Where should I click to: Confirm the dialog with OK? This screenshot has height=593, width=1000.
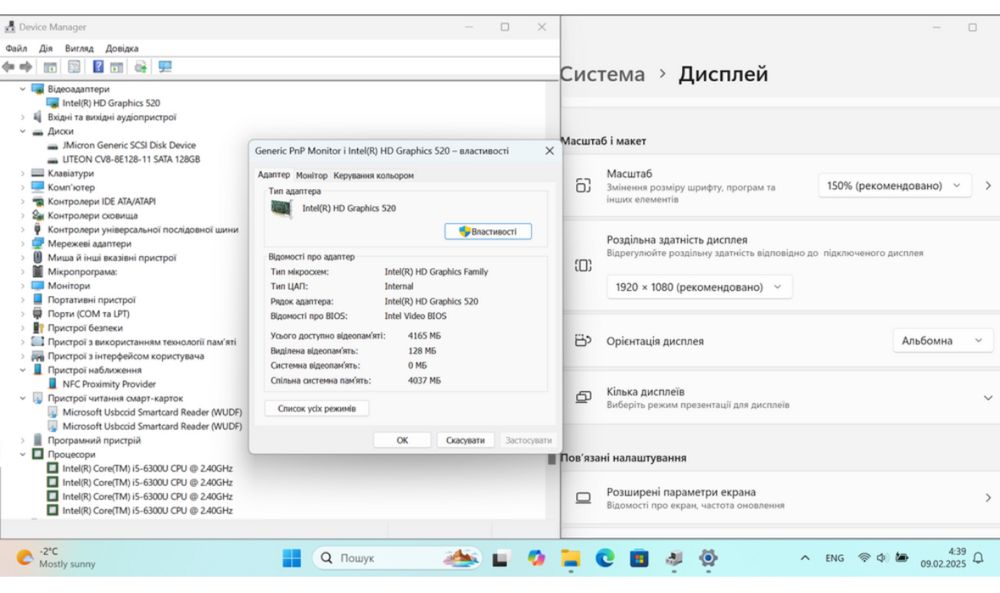[x=402, y=440]
